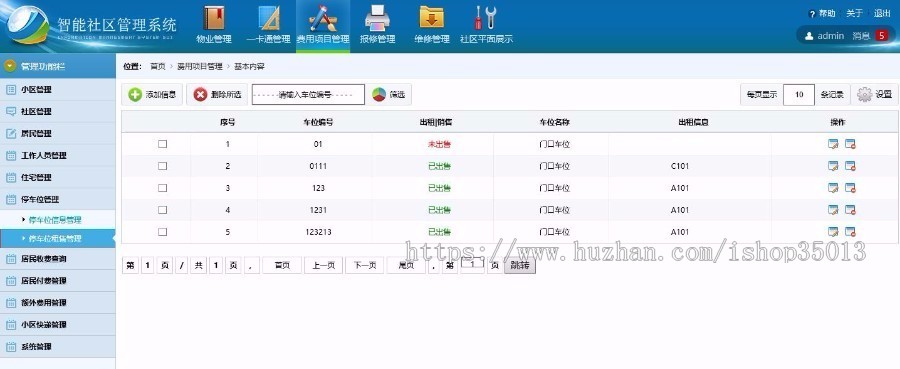Expand 工作人员管理 in the sidebar
Image resolution: width=900 pixels, height=369 pixels.
pyautogui.click(x=57, y=156)
